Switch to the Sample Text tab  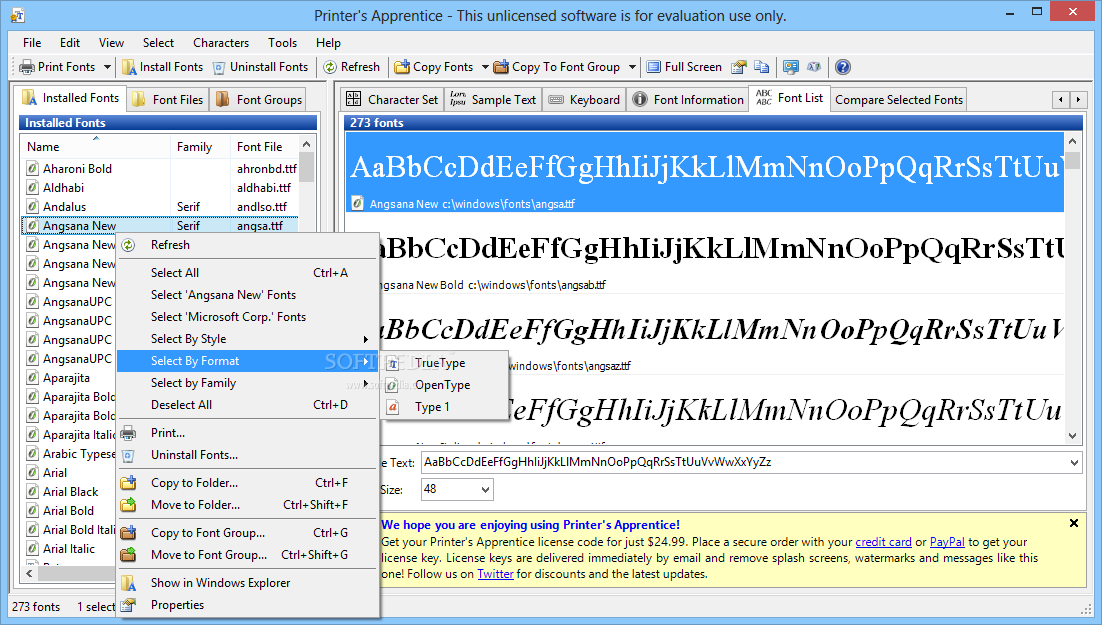tap(493, 100)
